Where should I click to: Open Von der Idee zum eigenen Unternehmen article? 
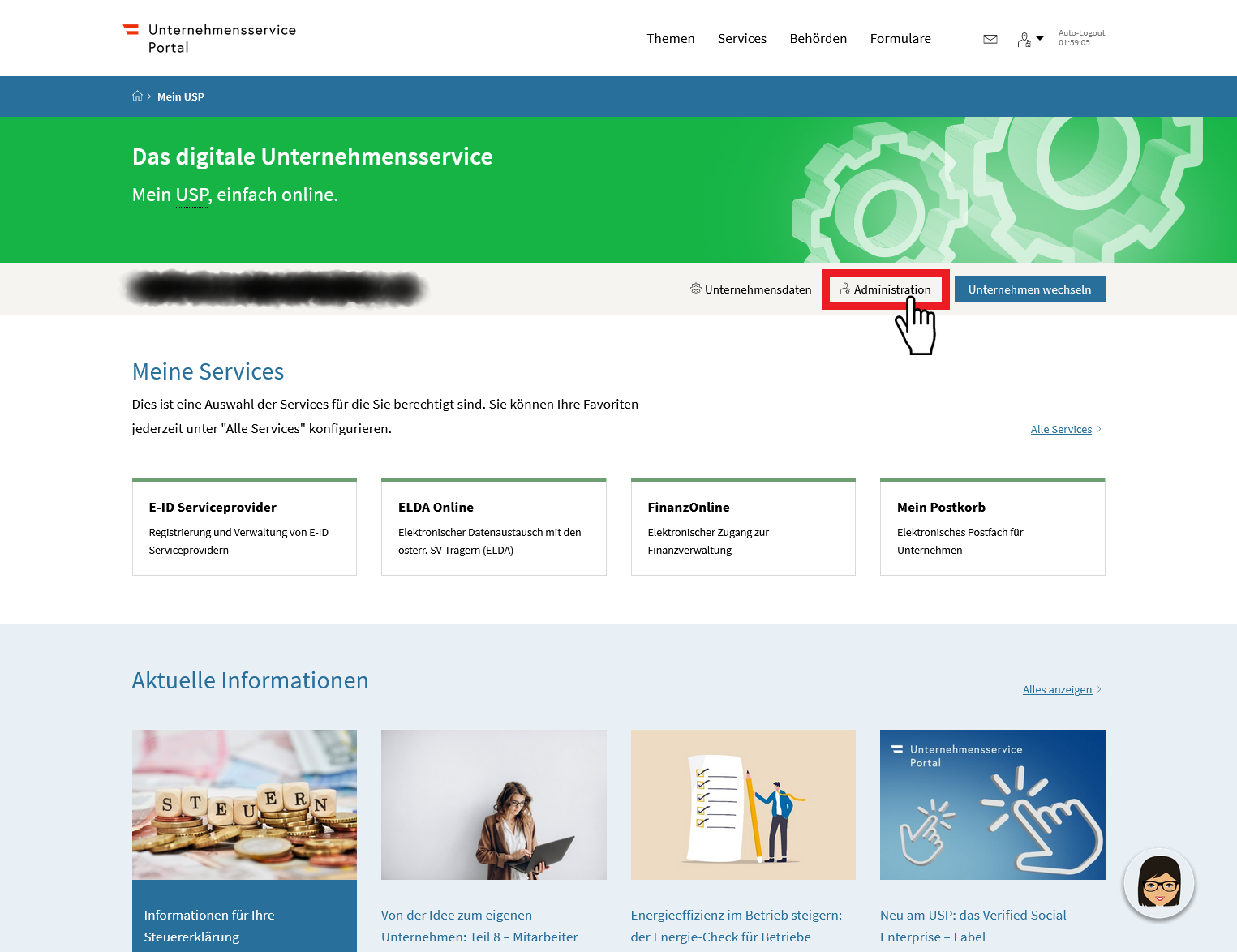tap(479, 925)
